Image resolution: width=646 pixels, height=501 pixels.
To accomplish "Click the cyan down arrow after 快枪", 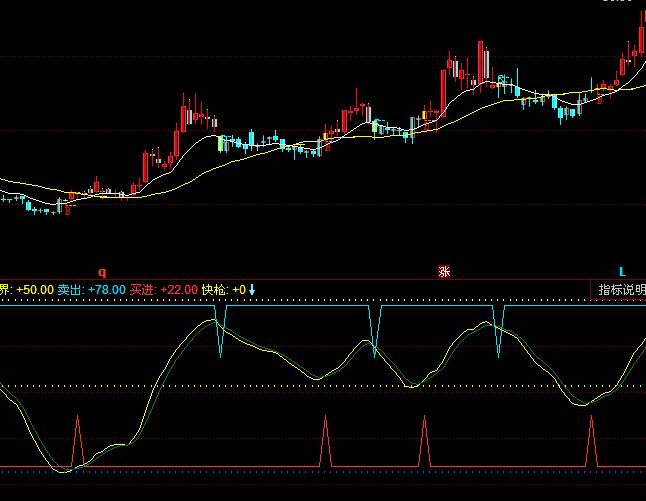I will (x=252, y=290).
